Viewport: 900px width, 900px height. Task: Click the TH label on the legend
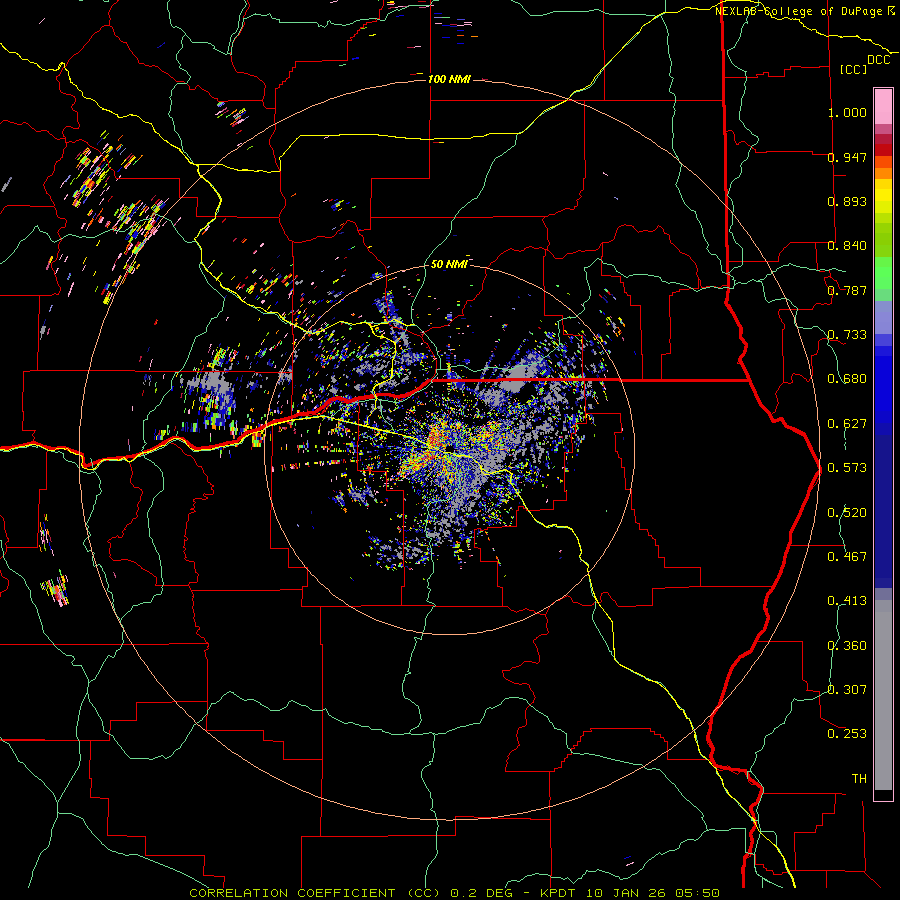[859, 779]
